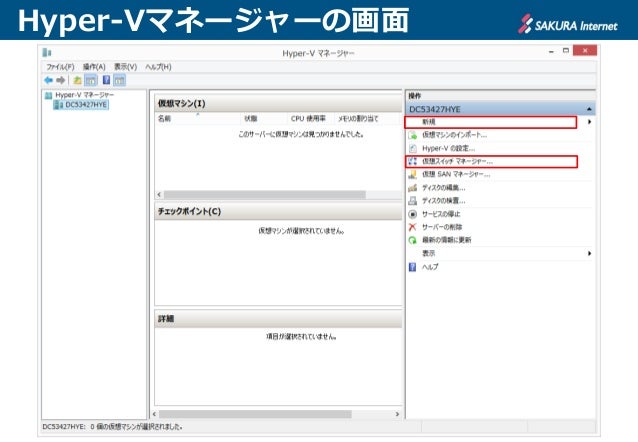Click ヘルプ in the actions pane

tap(430, 267)
